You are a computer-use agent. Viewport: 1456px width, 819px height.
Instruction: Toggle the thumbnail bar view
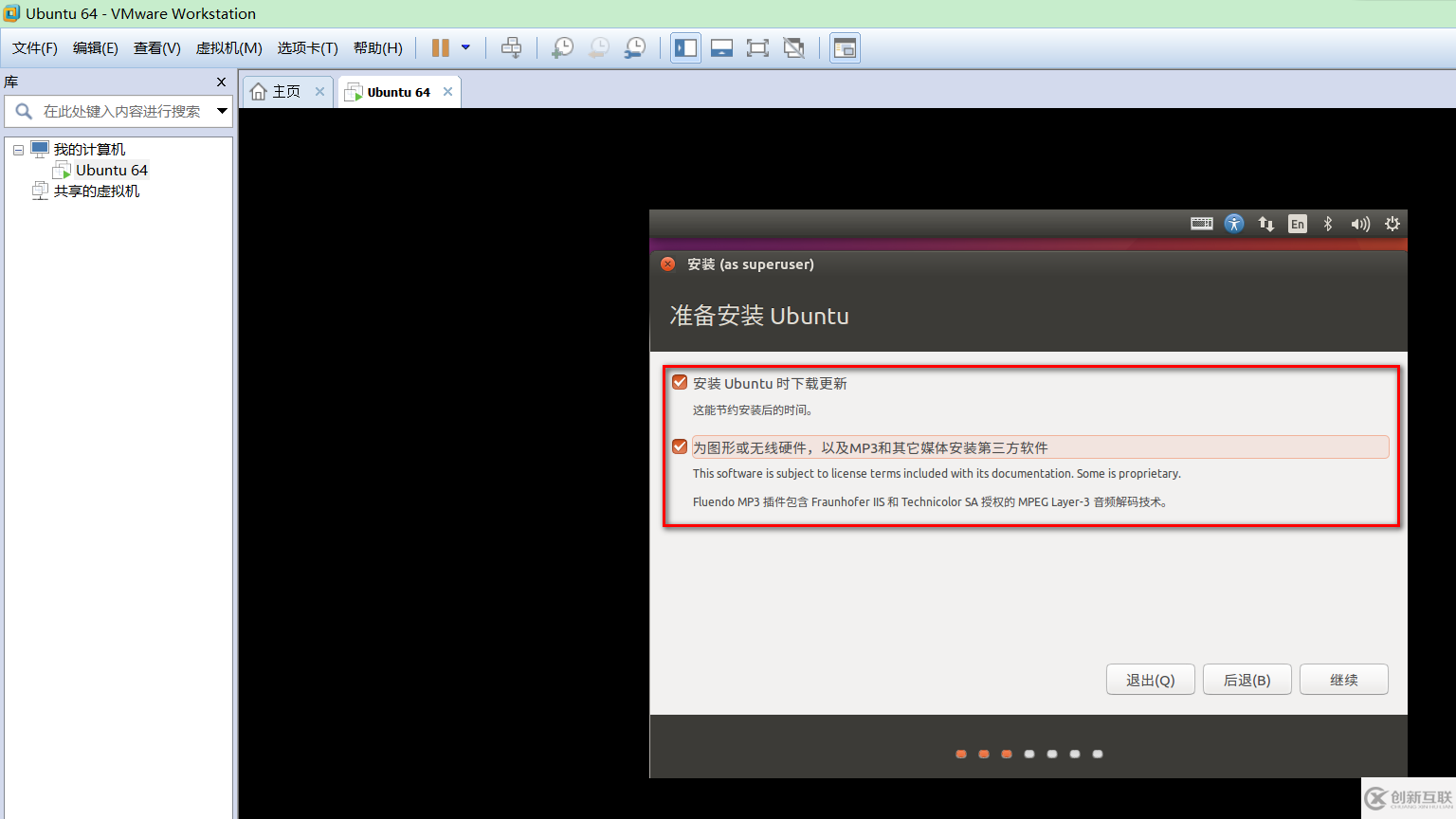(x=721, y=47)
